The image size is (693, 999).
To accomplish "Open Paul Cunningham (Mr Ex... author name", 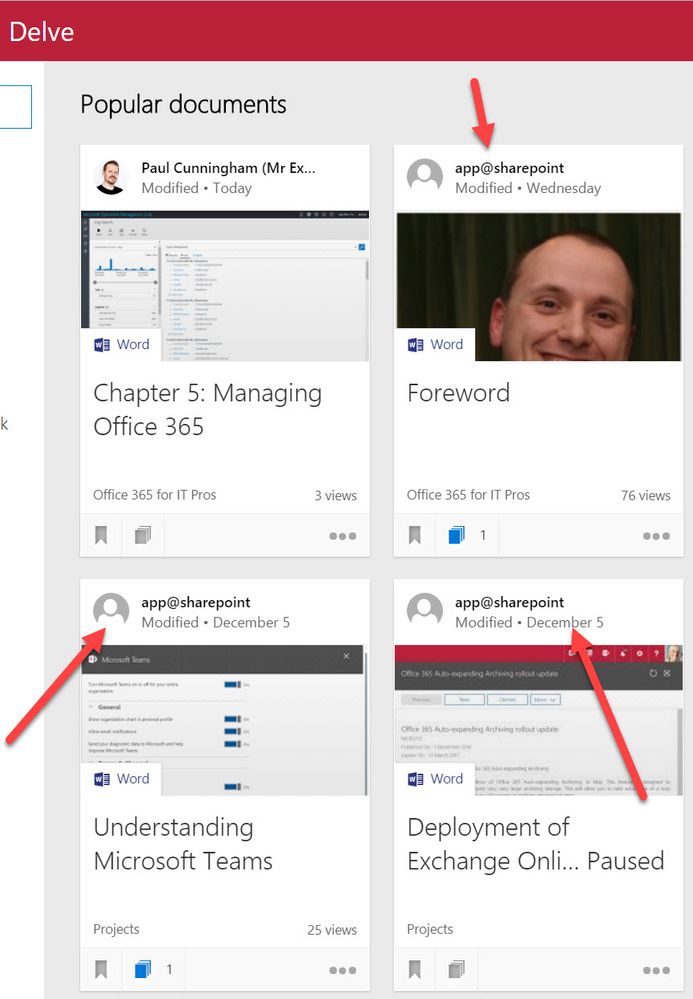I will [228, 168].
